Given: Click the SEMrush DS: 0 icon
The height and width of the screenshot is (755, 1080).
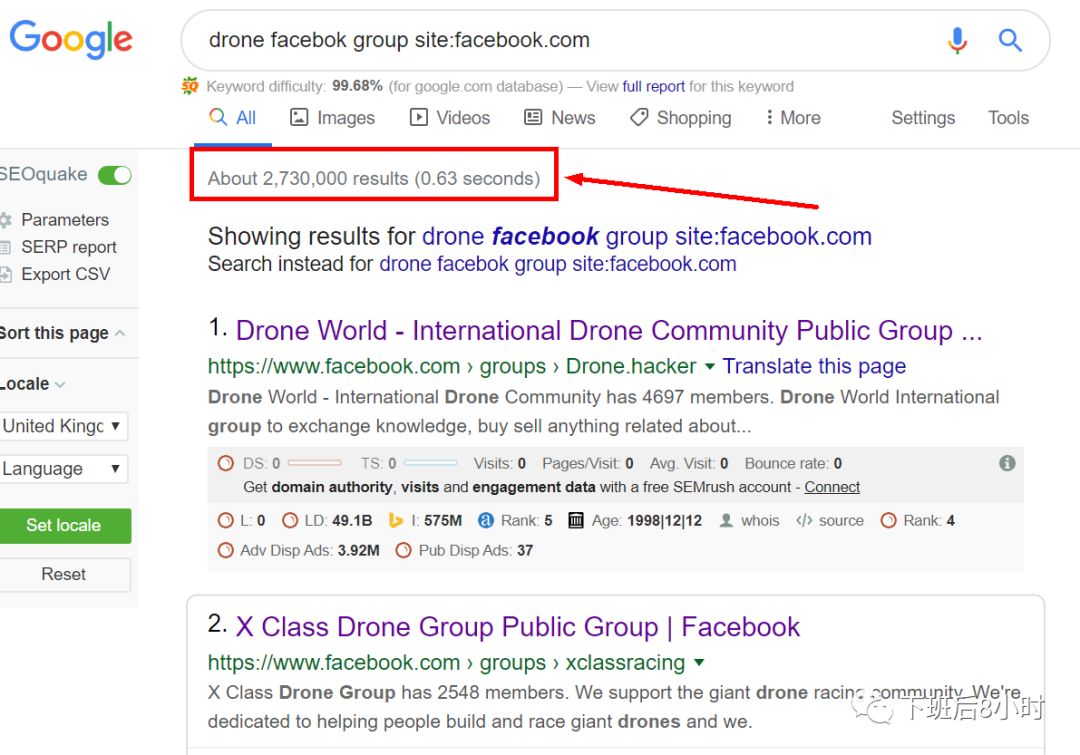Looking at the screenshot, I should point(225,463).
